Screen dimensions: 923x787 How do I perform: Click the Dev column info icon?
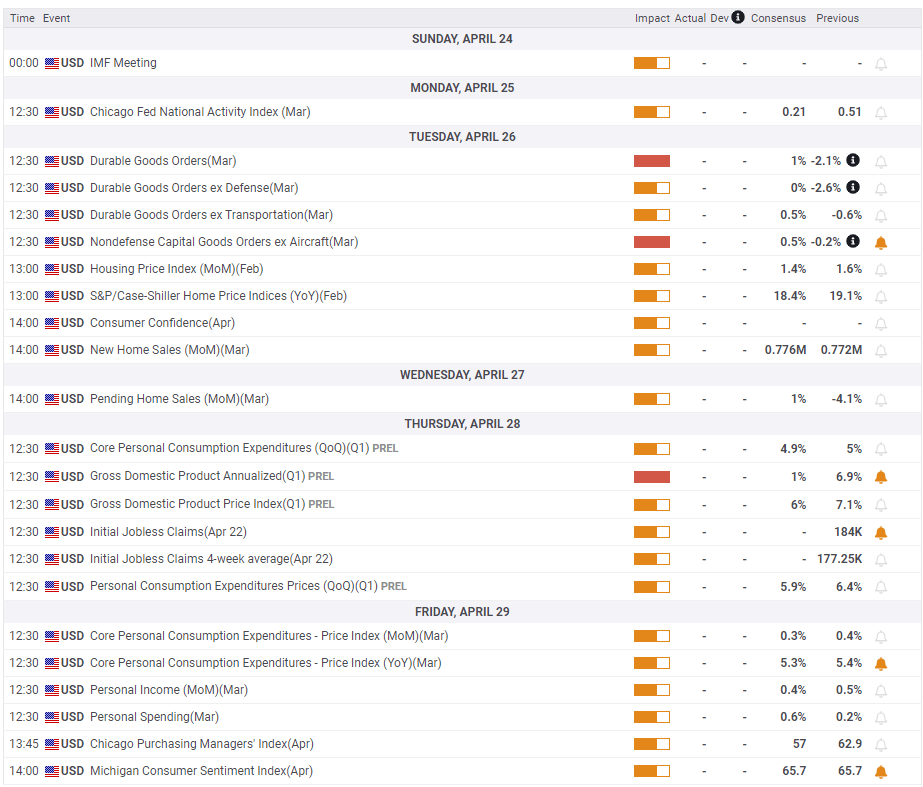click(738, 17)
